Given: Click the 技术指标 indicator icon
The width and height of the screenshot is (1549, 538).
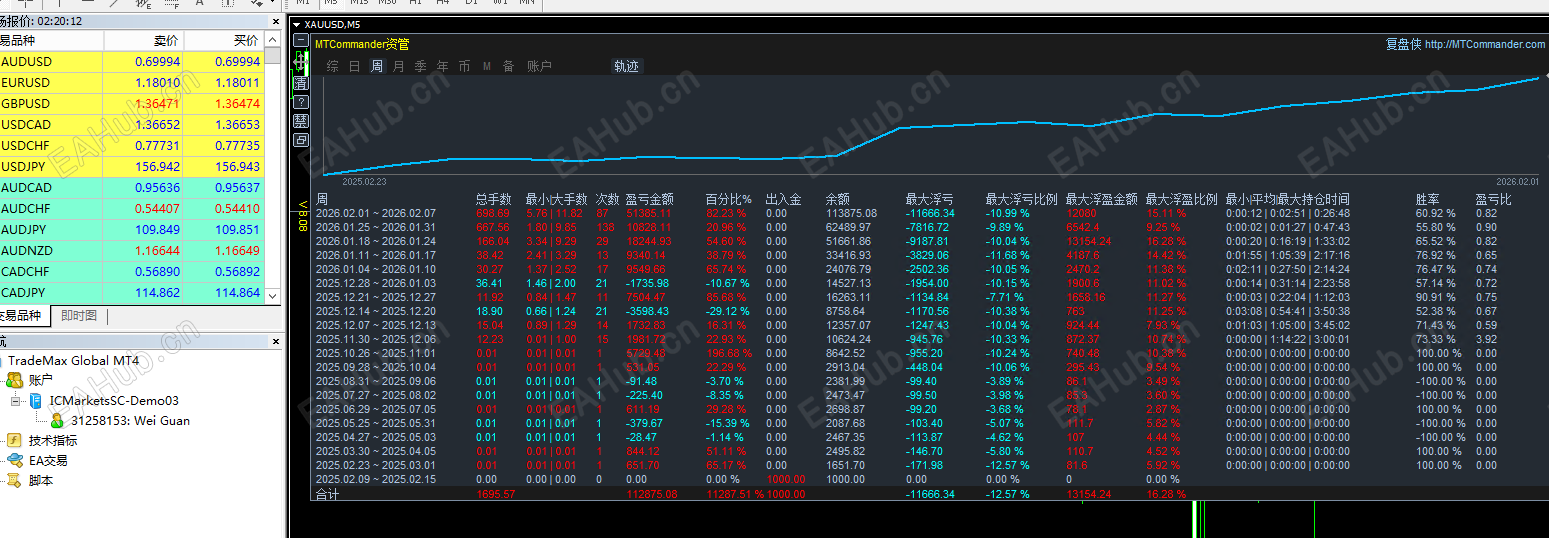Looking at the screenshot, I should (14, 440).
